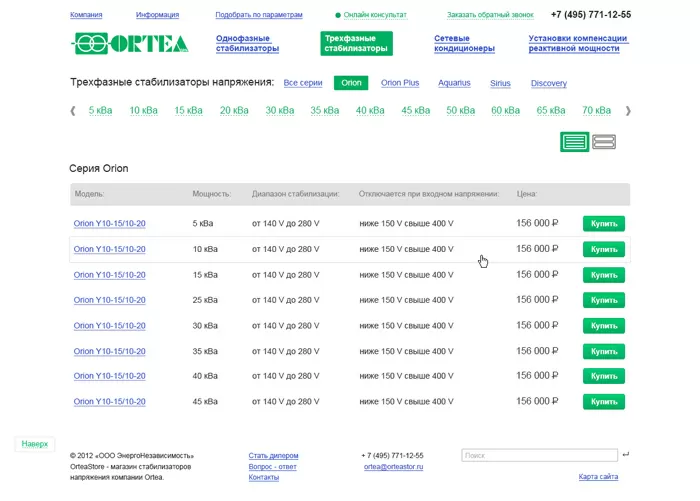Viewport: 700px width, 501px height.
Task: Open Стать дилером footer link
Action: click(x=273, y=455)
